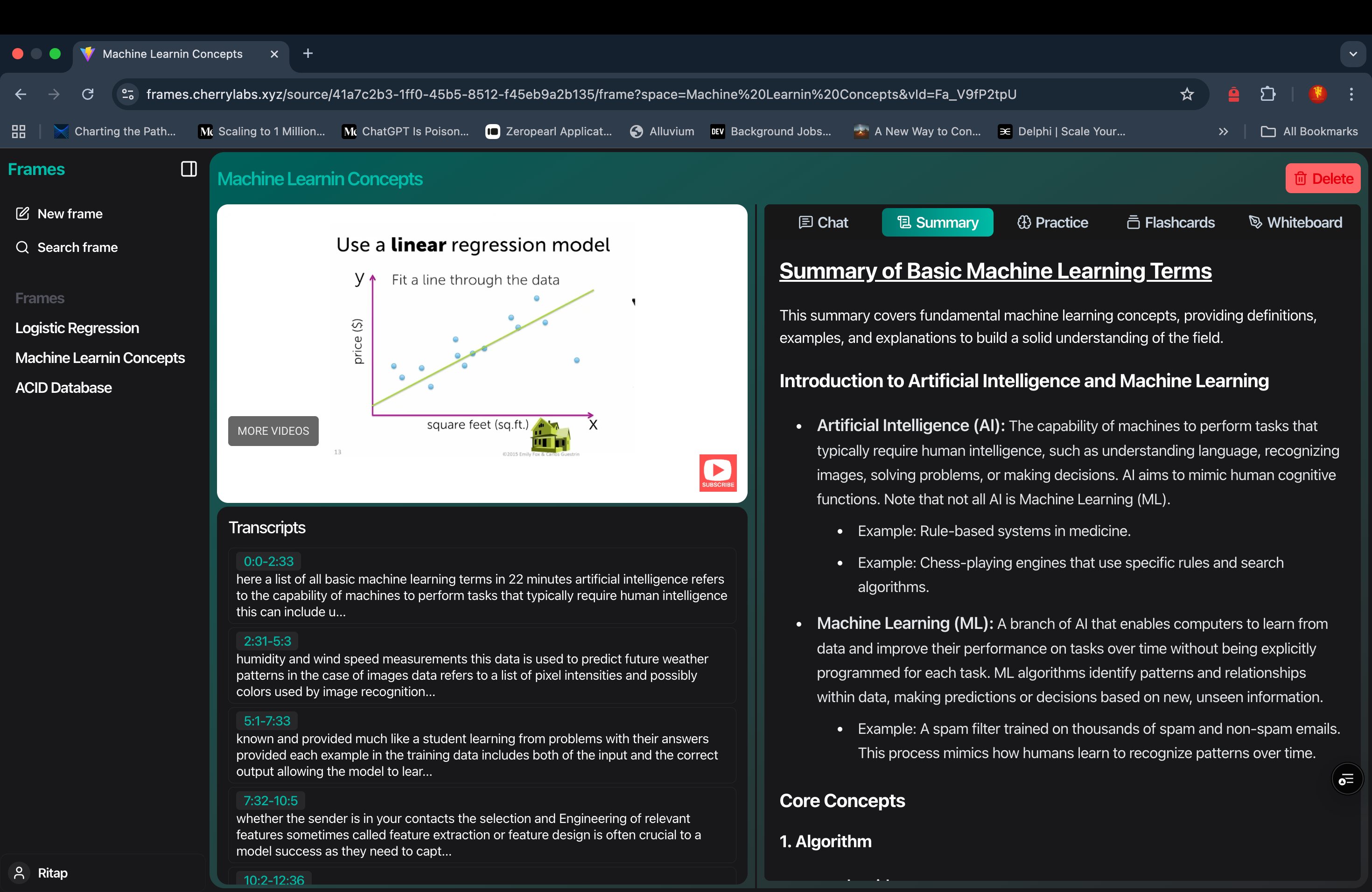Reload the page with refresh icon
The height and width of the screenshot is (892, 1372).
(88, 94)
